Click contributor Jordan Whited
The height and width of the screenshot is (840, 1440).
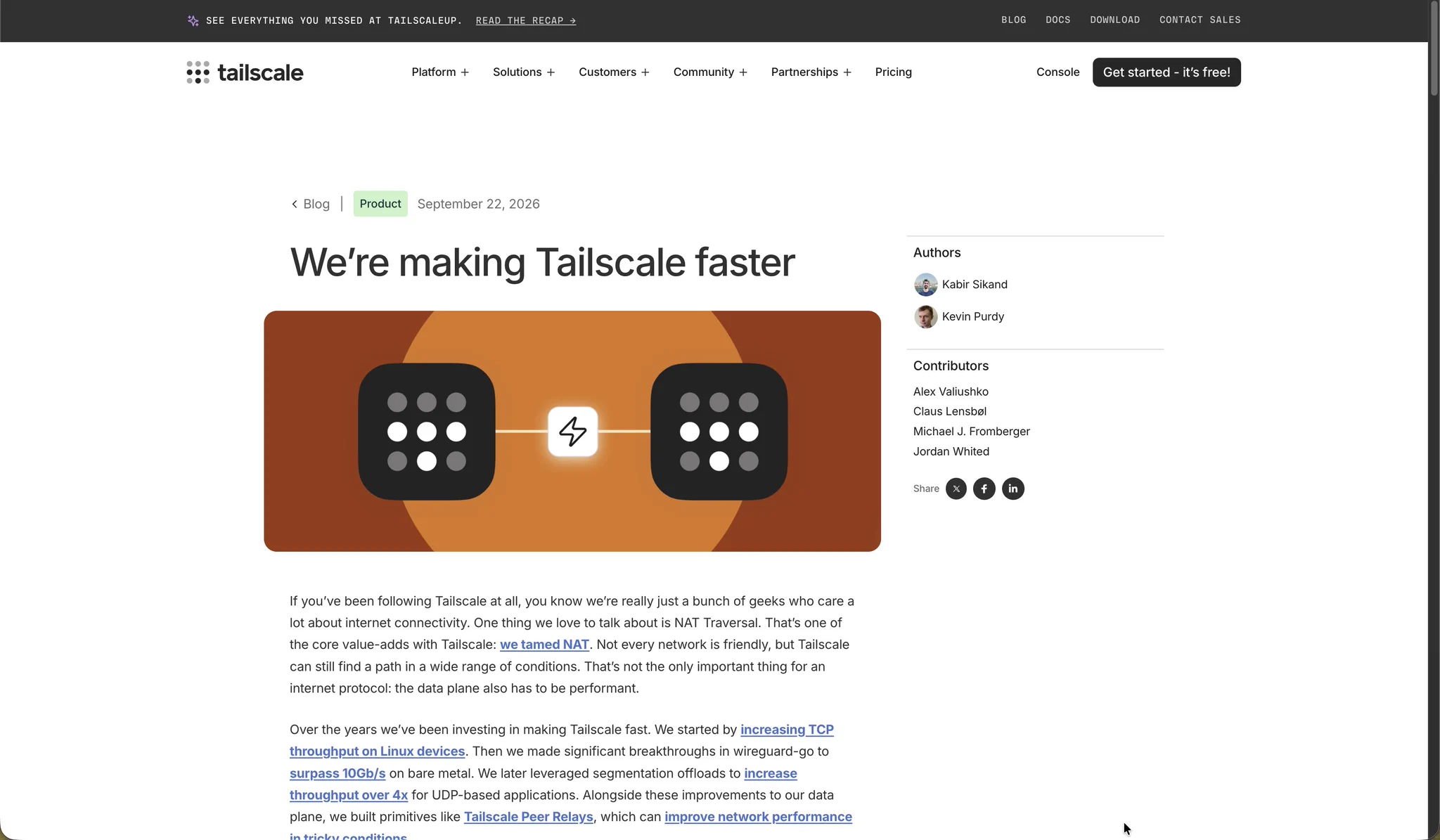[951, 451]
